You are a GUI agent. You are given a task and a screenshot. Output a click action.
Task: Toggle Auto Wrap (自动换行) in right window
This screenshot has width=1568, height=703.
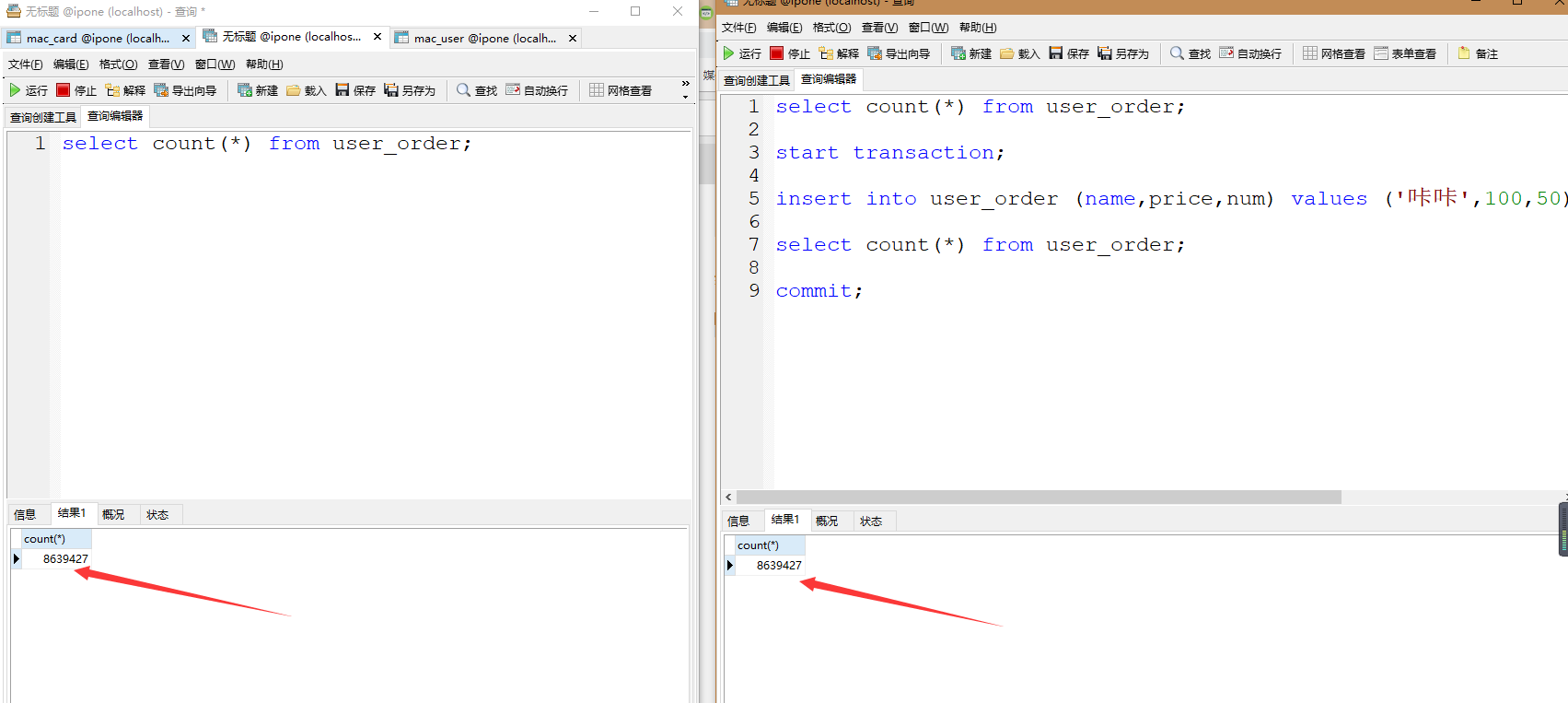coord(1250,53)
